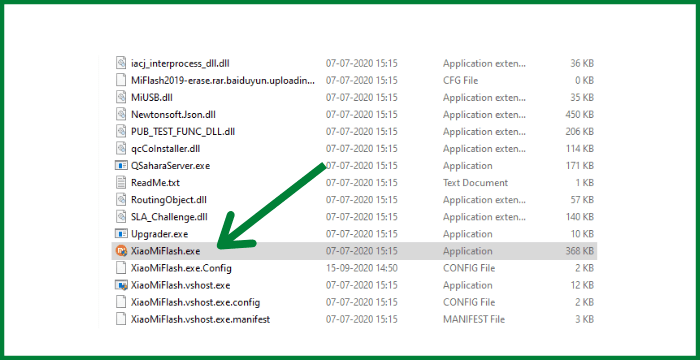Viewport: 700px width, 360px height.
Task: Click the Upgrader.exe file name
Action: 159,234
